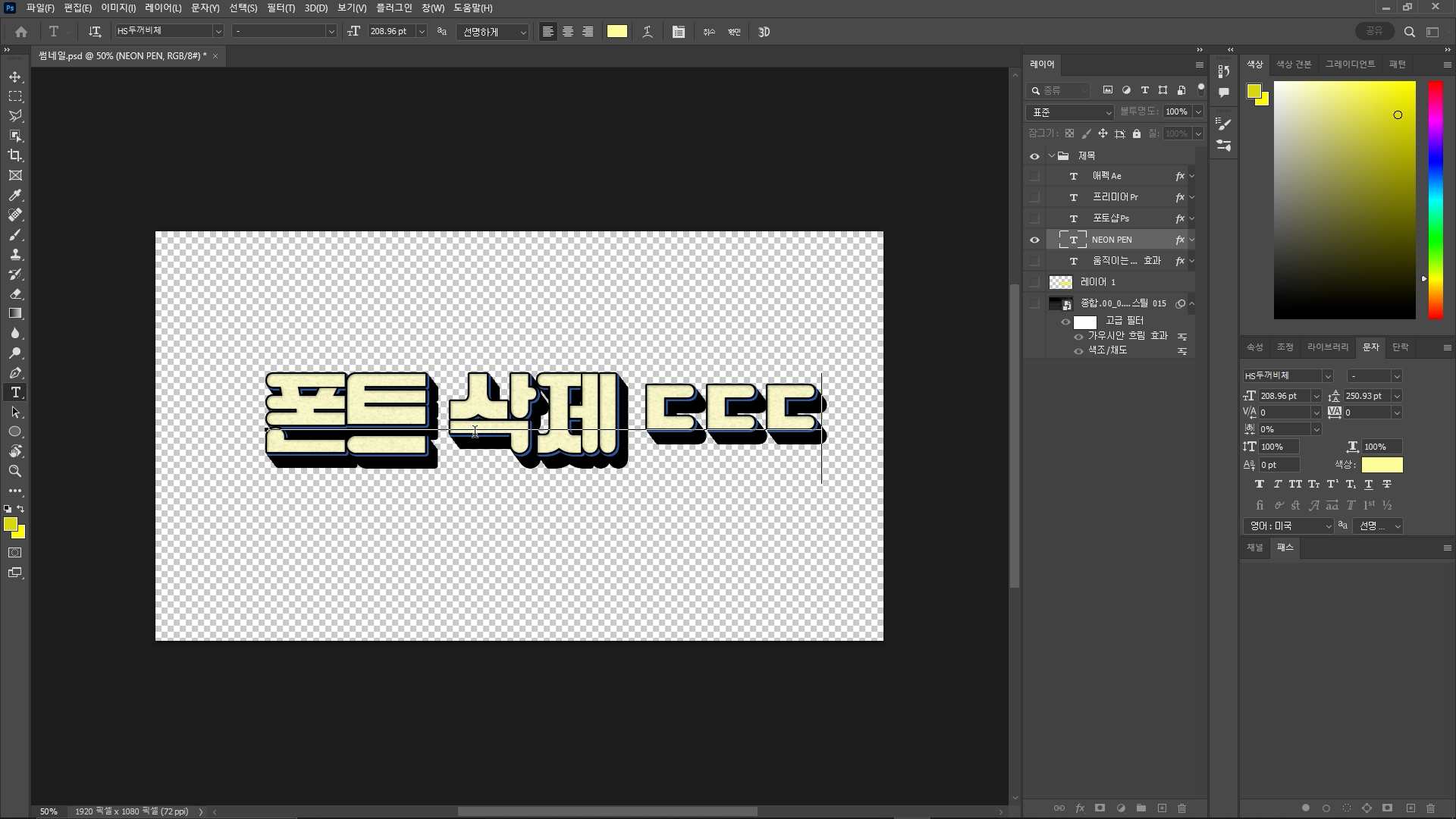Click text color swatch in options bar
Image resolution: width=1456 pixels, height=819 pixels.
pyautogui.click(x=617, y=32)
